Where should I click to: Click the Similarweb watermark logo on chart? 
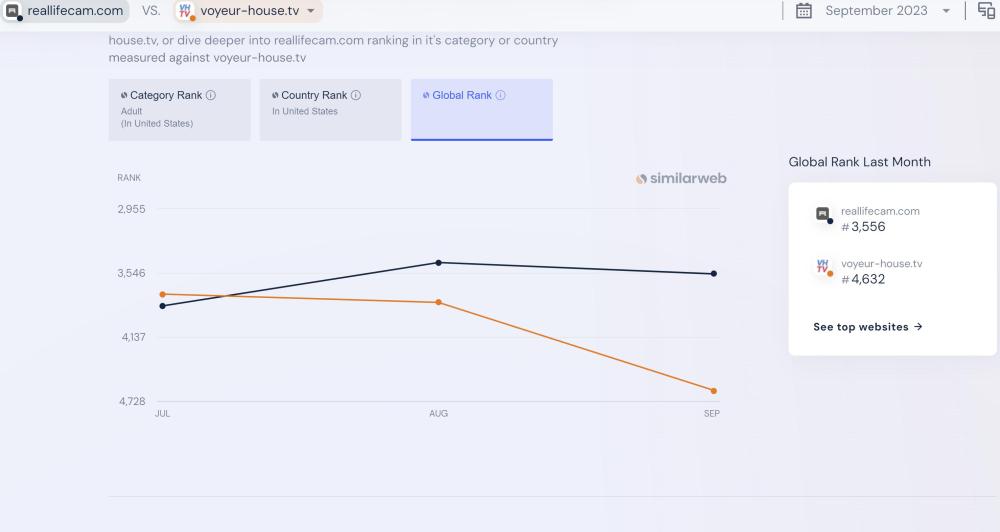pyautogui.click(x=681, y=179)
